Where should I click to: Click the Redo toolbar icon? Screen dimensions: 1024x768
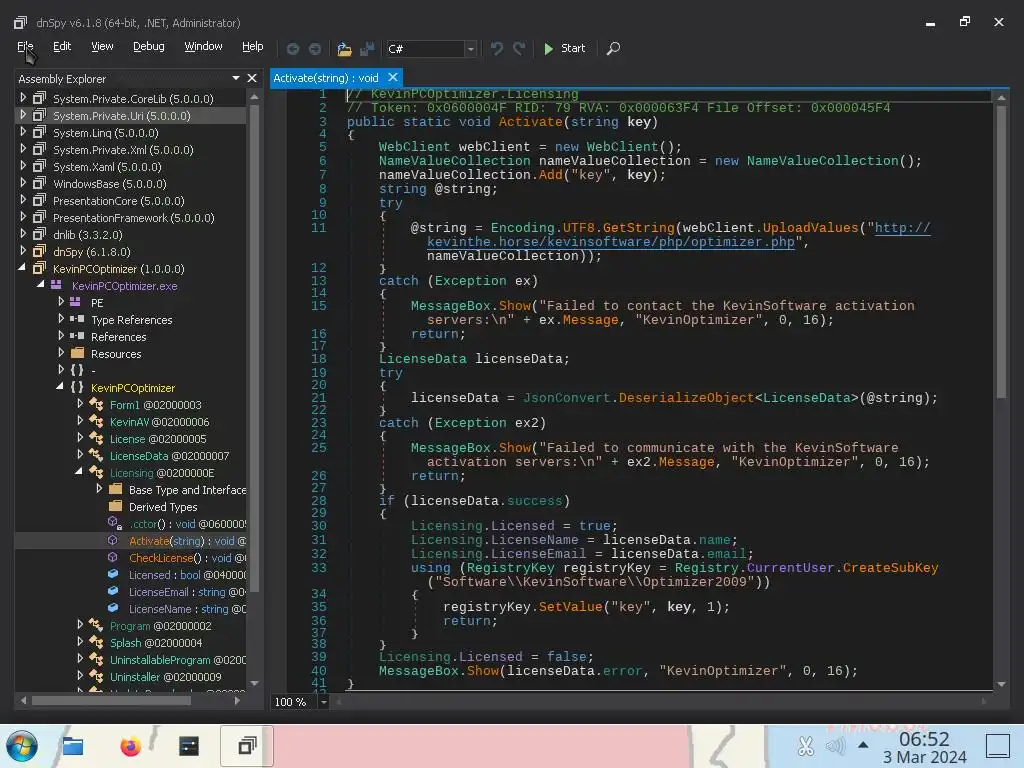tap(519, 49)
